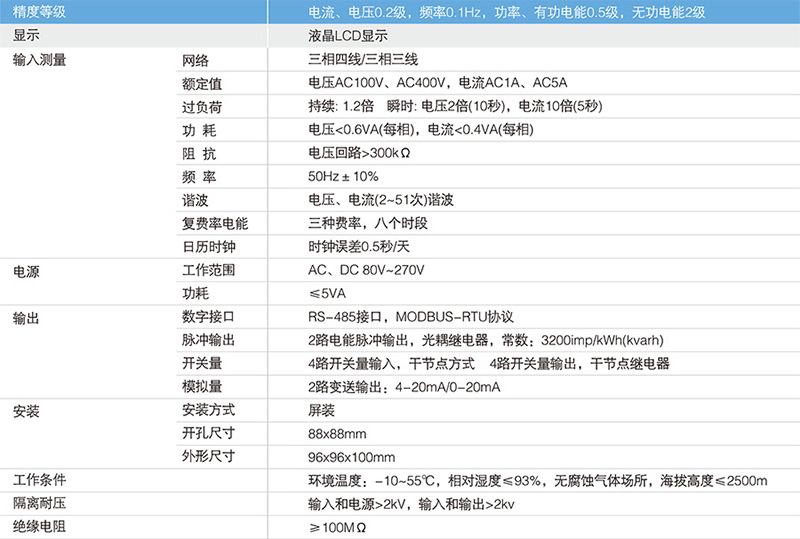This screenshot has height=539, width=800.
Task: Select the 过负荷 row label
Action: (201, 106)
